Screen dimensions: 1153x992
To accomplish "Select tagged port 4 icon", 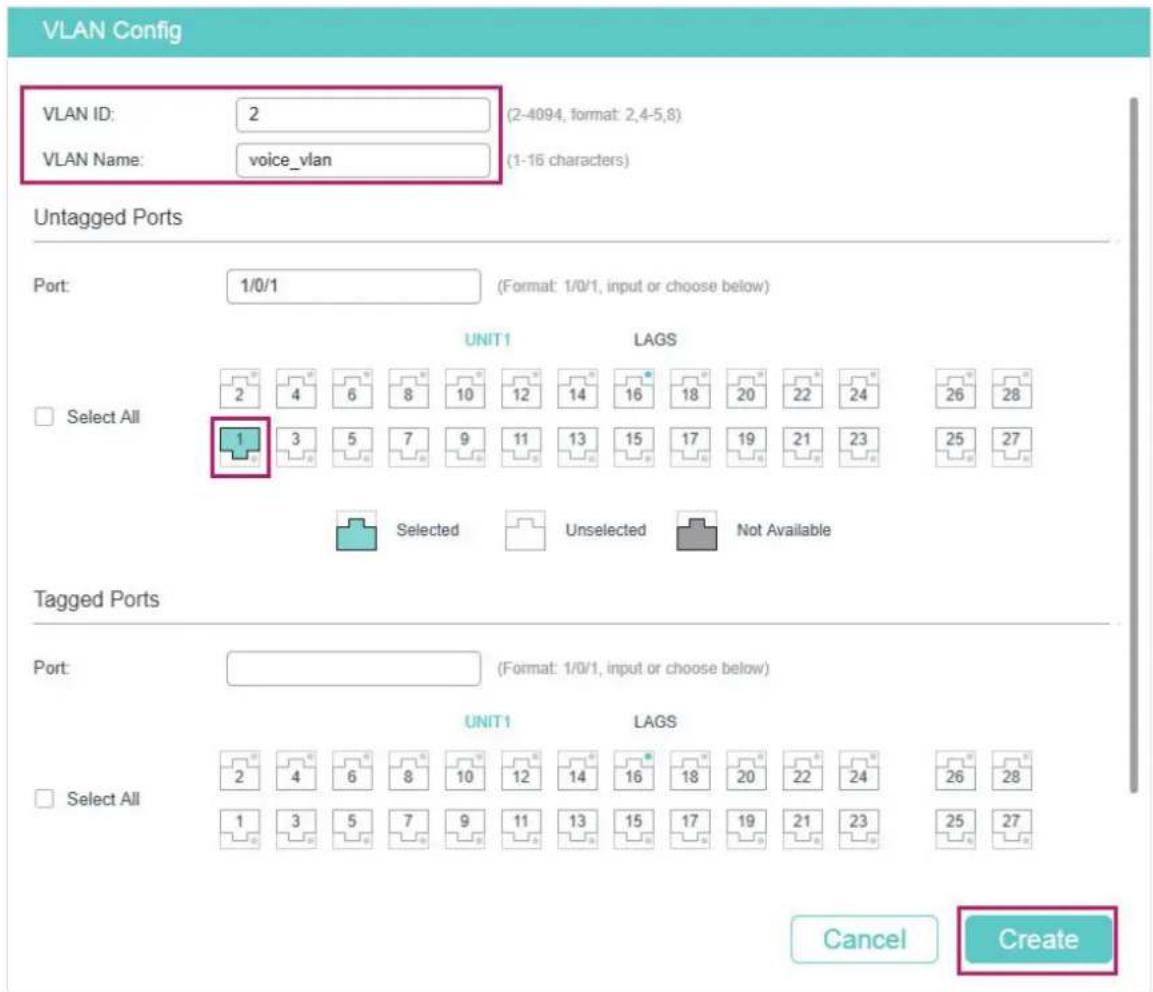I will (x=296, y=771).
